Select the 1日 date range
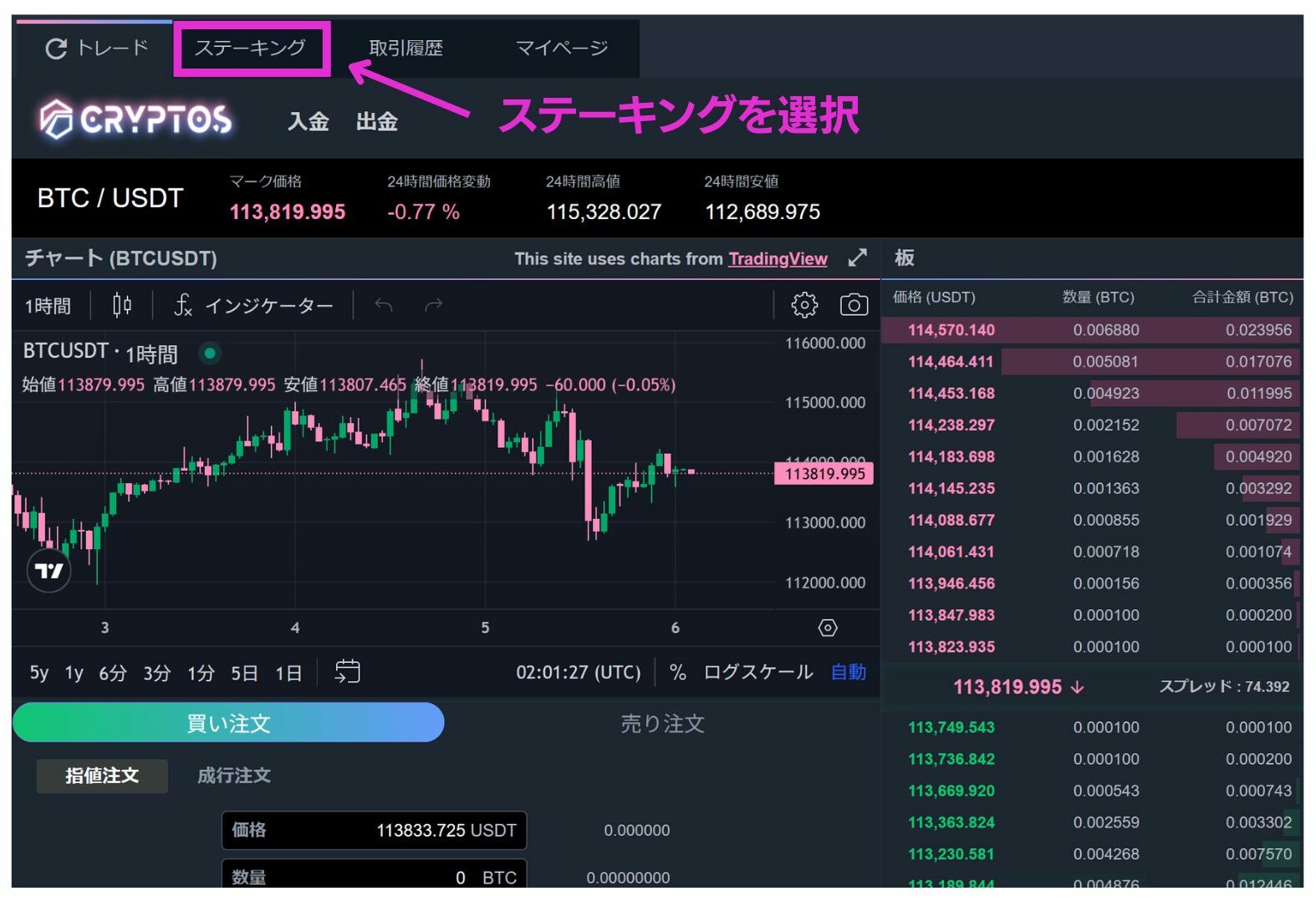This screenshot has width=1316, height=901. 288,673
